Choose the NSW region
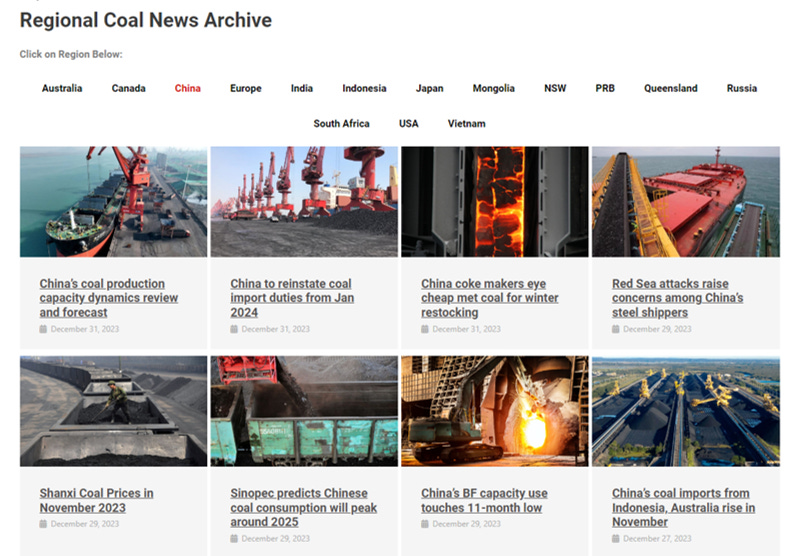Viewport: 799px width, 556px height. pos(555,88)
